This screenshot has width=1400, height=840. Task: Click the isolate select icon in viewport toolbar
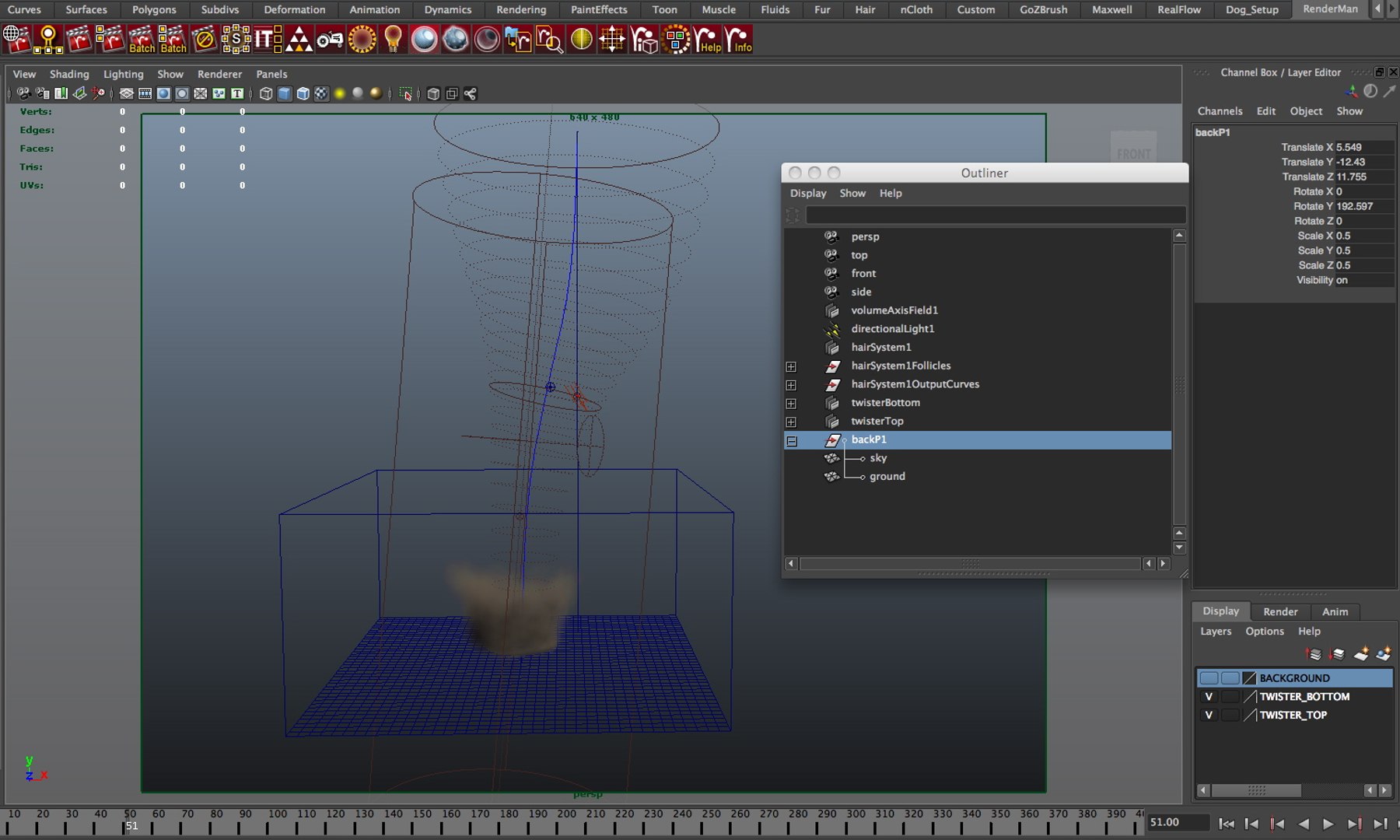click(405, 93)
